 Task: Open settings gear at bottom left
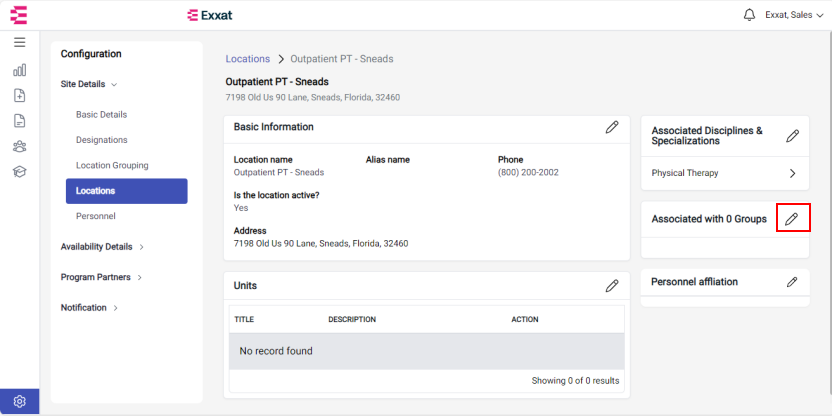point(20,401)
